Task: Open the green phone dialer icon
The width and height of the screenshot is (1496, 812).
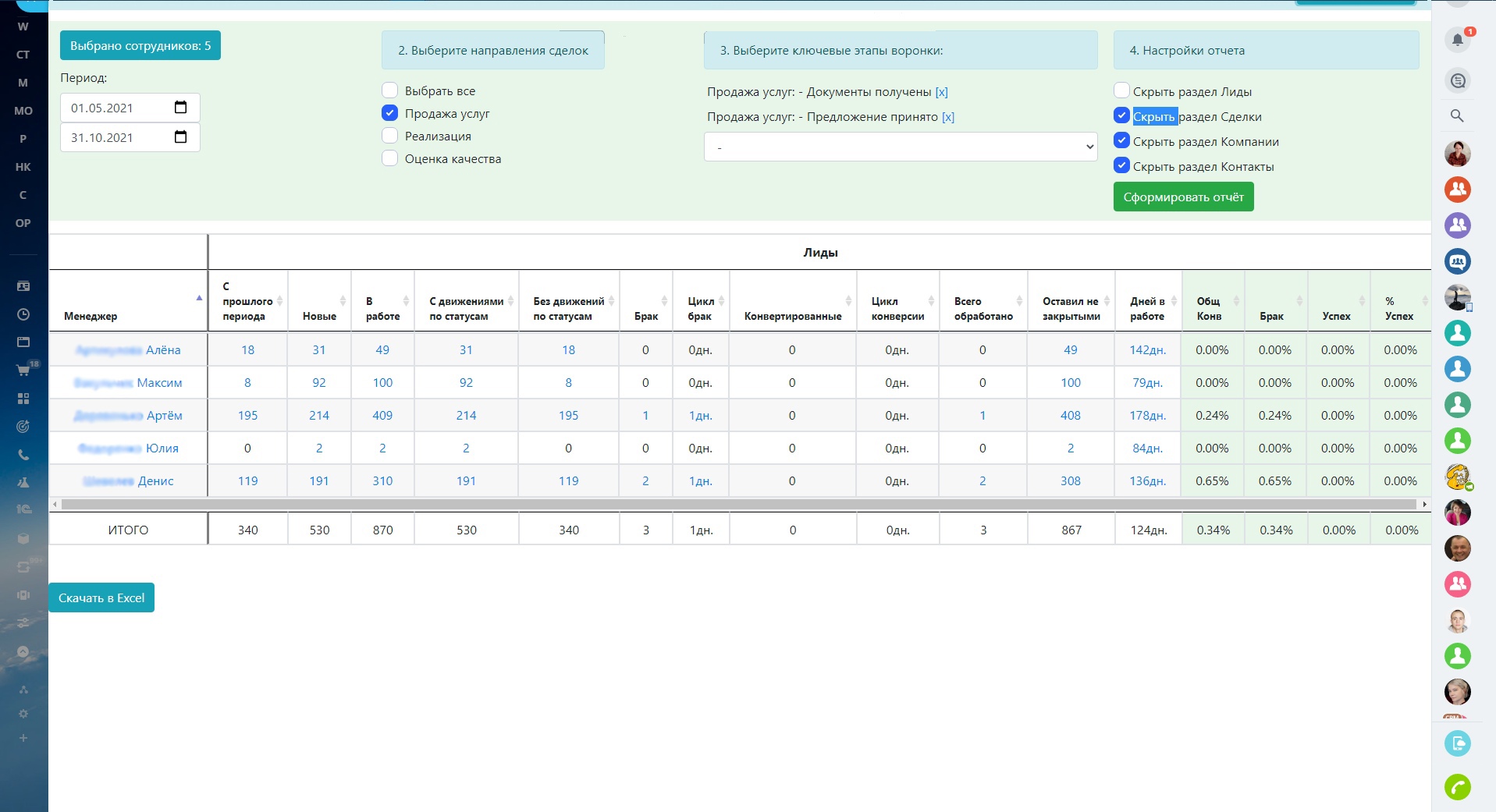Action: tap(1457, 787)
